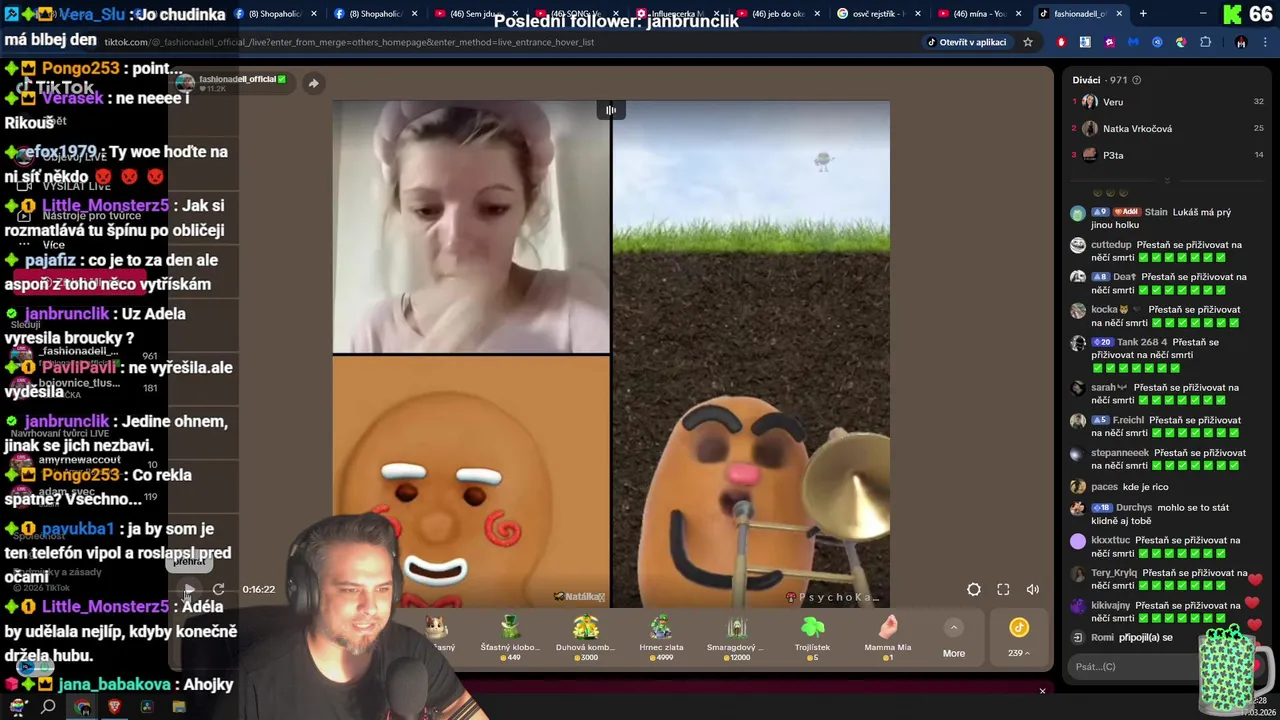Click the Otevřít v aplikaci button

click(966, 43)
